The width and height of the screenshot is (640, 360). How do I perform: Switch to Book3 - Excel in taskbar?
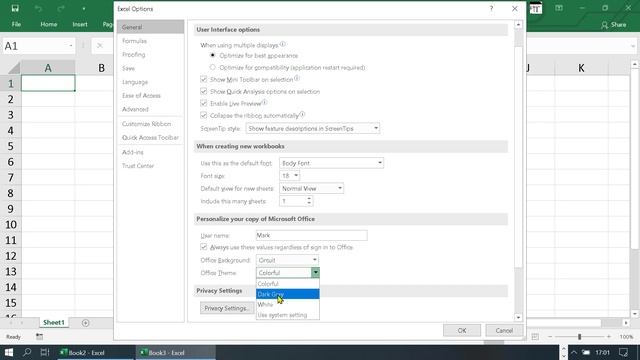(x=175, y=352)
